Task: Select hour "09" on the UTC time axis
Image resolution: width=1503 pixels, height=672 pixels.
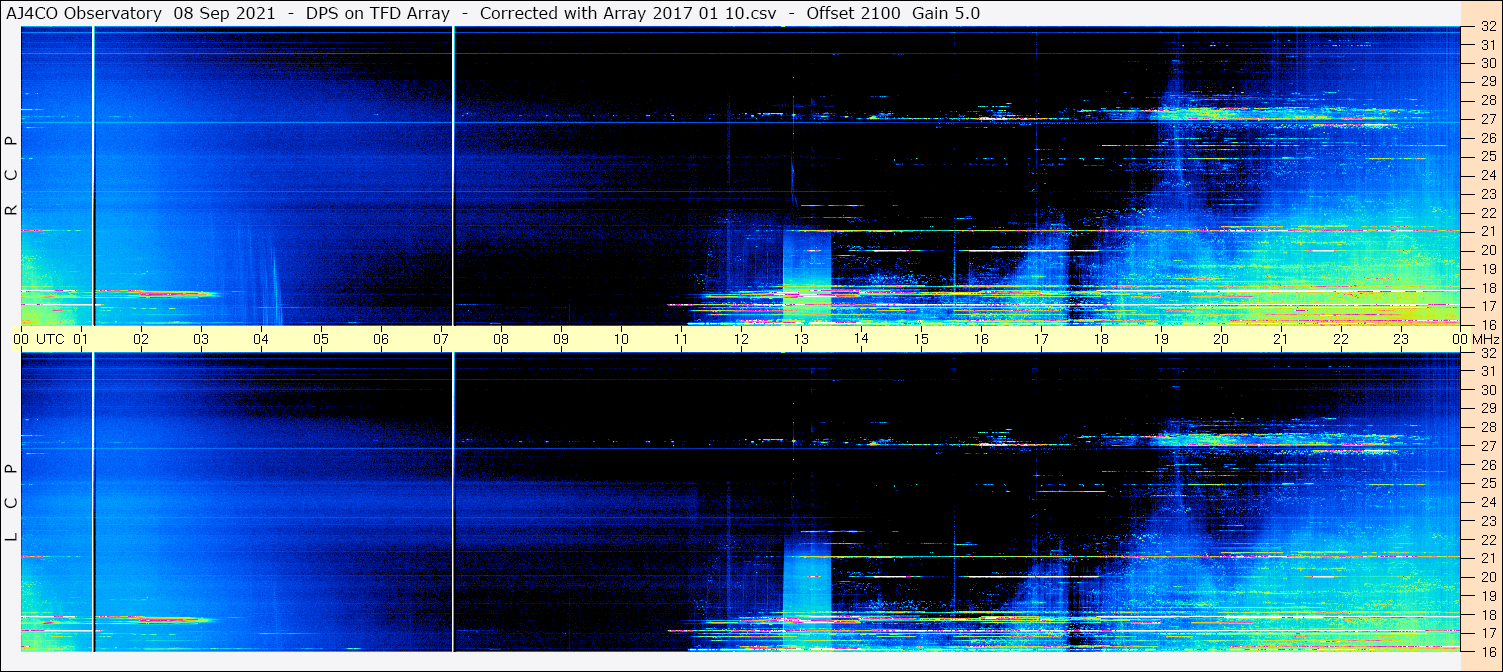Action: 561,339
